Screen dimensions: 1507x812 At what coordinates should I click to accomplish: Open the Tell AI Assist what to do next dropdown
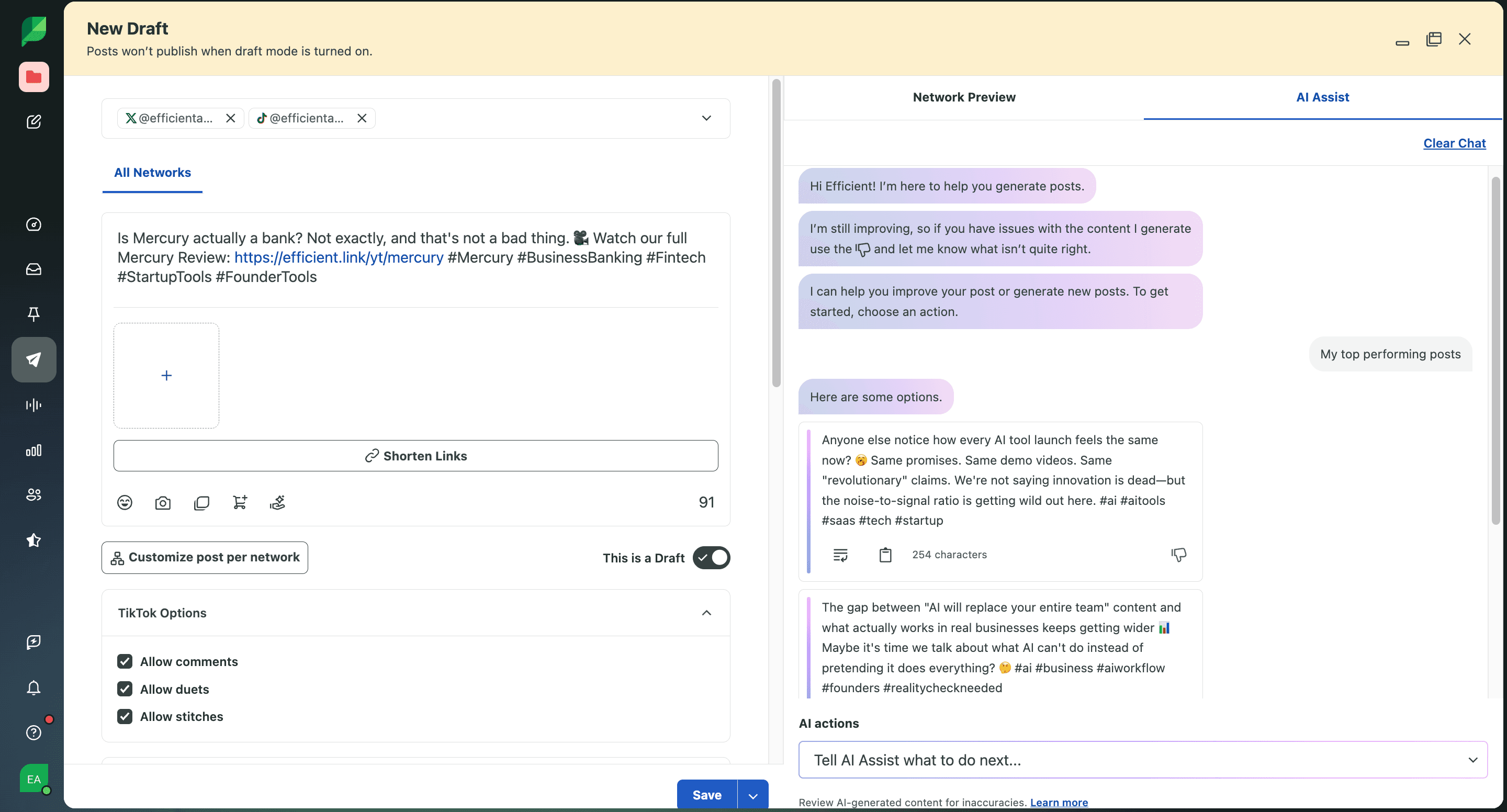click(x=1142, y=760)
